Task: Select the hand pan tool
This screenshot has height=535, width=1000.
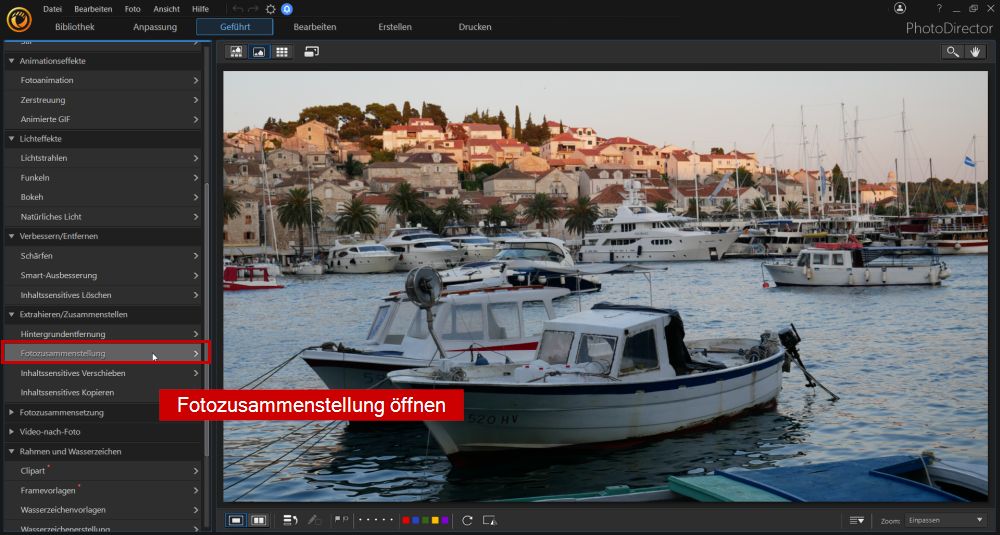Action: [974, 51]
